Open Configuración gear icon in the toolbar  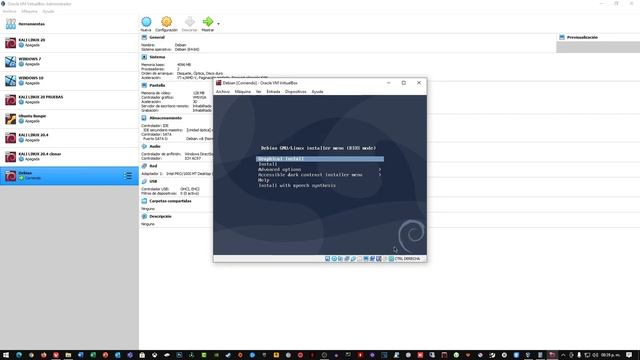point(167,22)
